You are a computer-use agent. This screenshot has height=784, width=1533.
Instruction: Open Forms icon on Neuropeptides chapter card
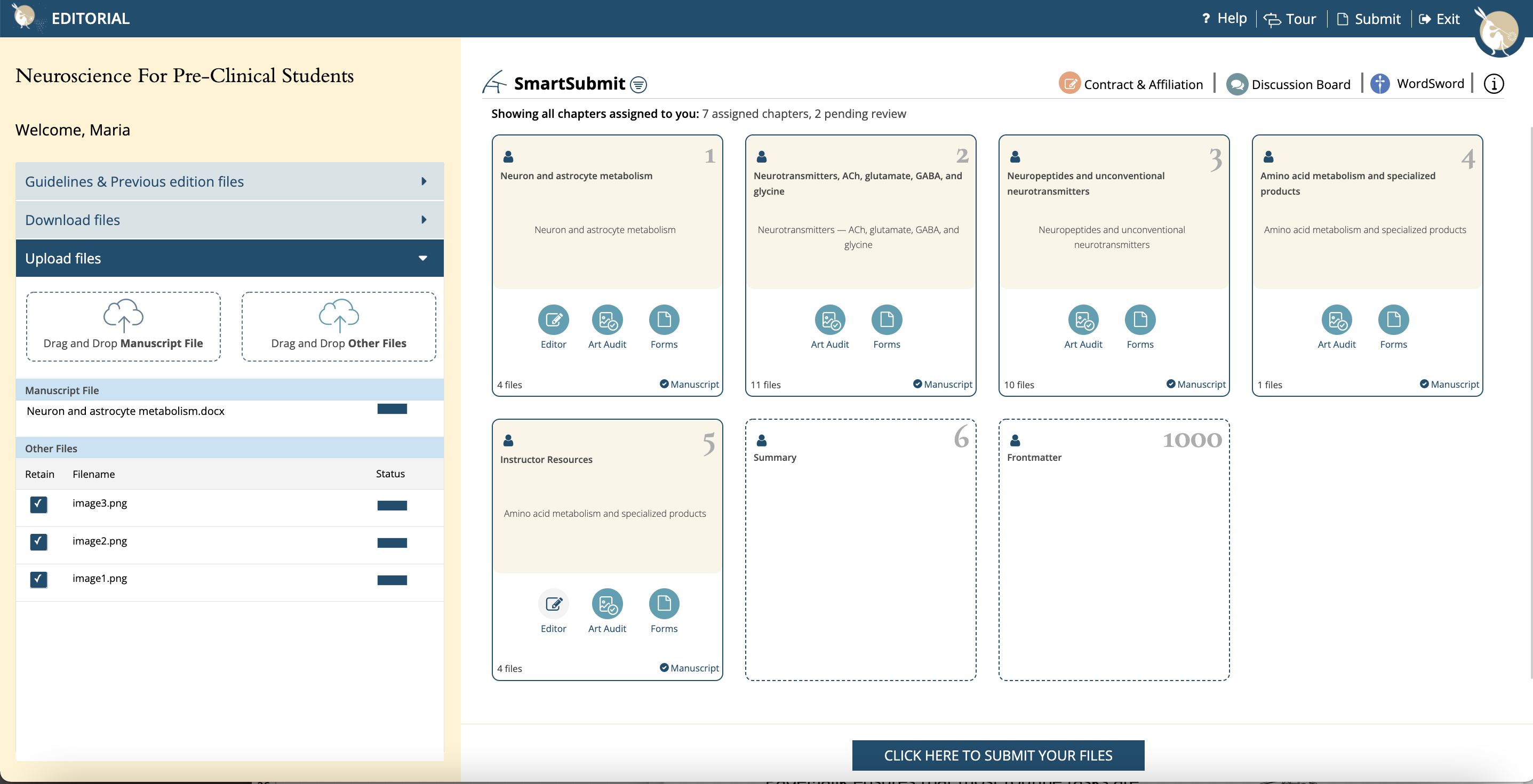point(1140,320)
